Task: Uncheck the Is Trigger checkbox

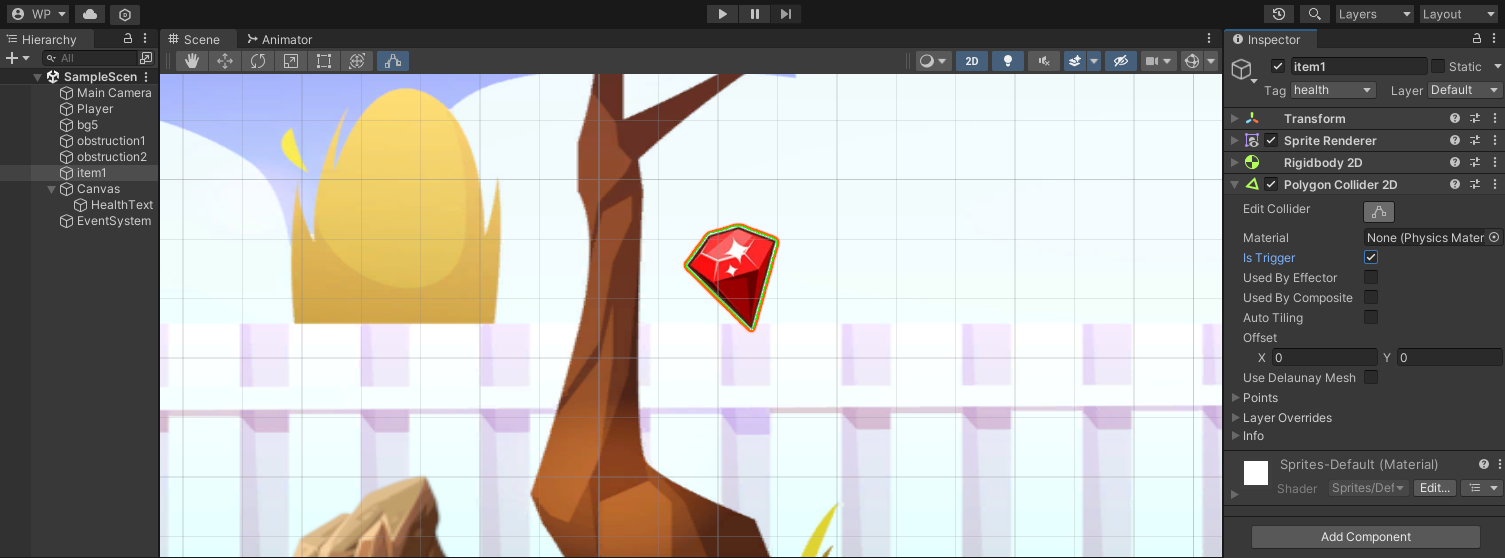Action: [1371, 258]
